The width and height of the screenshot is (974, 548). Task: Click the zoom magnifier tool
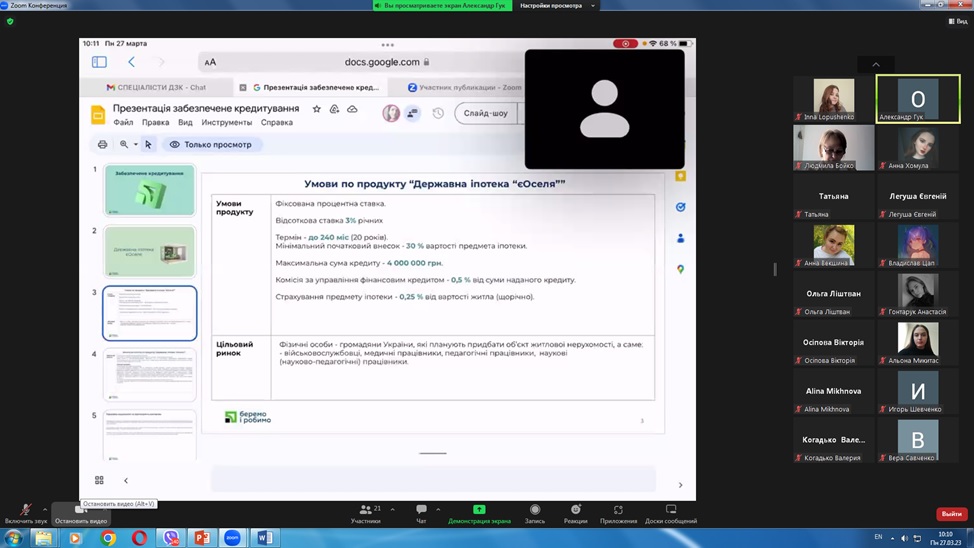pos(124,144)
